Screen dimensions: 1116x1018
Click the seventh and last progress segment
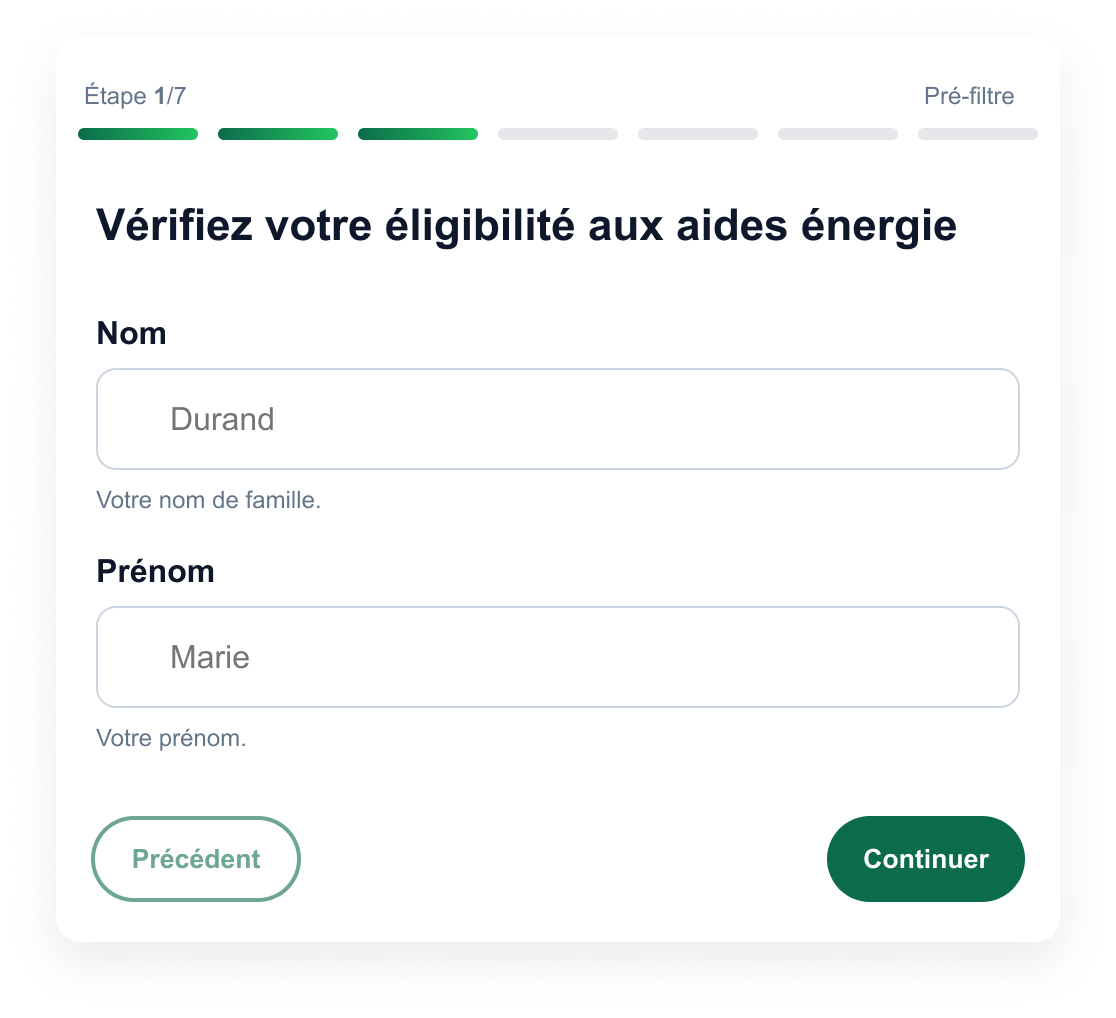978,134
